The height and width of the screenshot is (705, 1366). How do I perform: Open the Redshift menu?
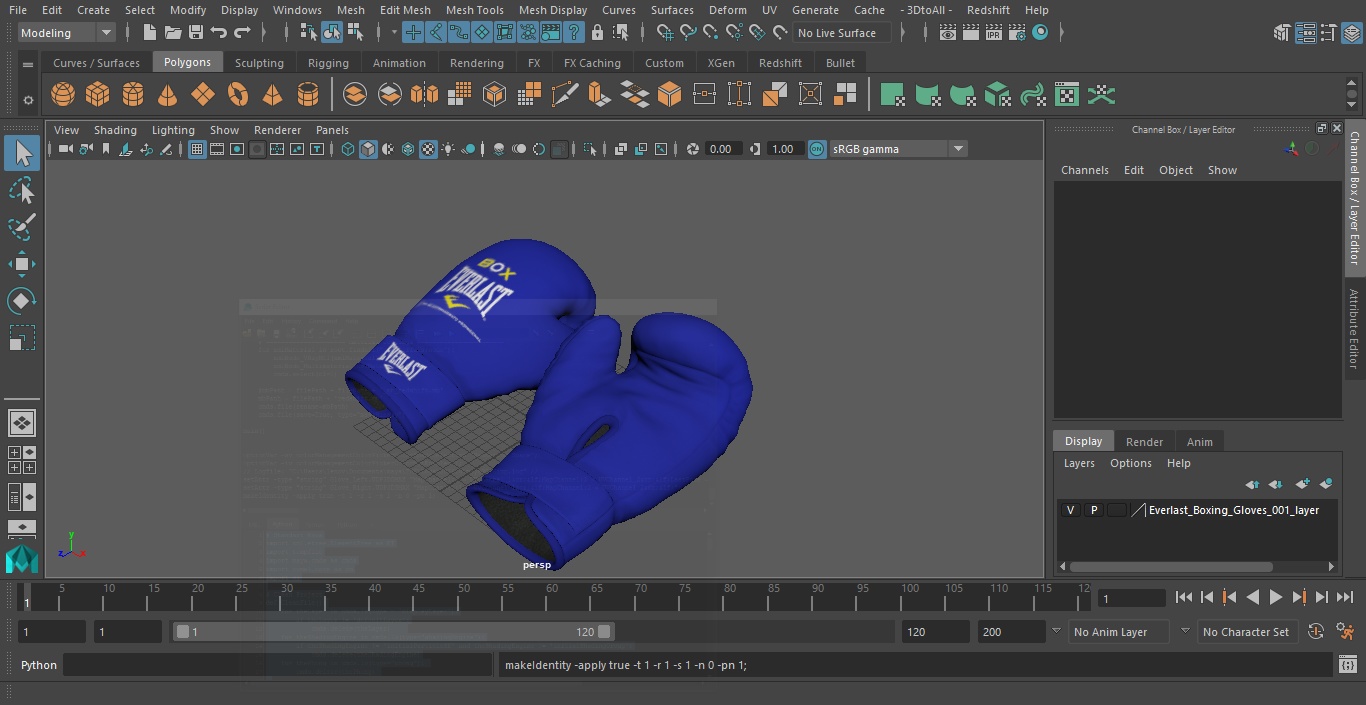coord(988,10)
